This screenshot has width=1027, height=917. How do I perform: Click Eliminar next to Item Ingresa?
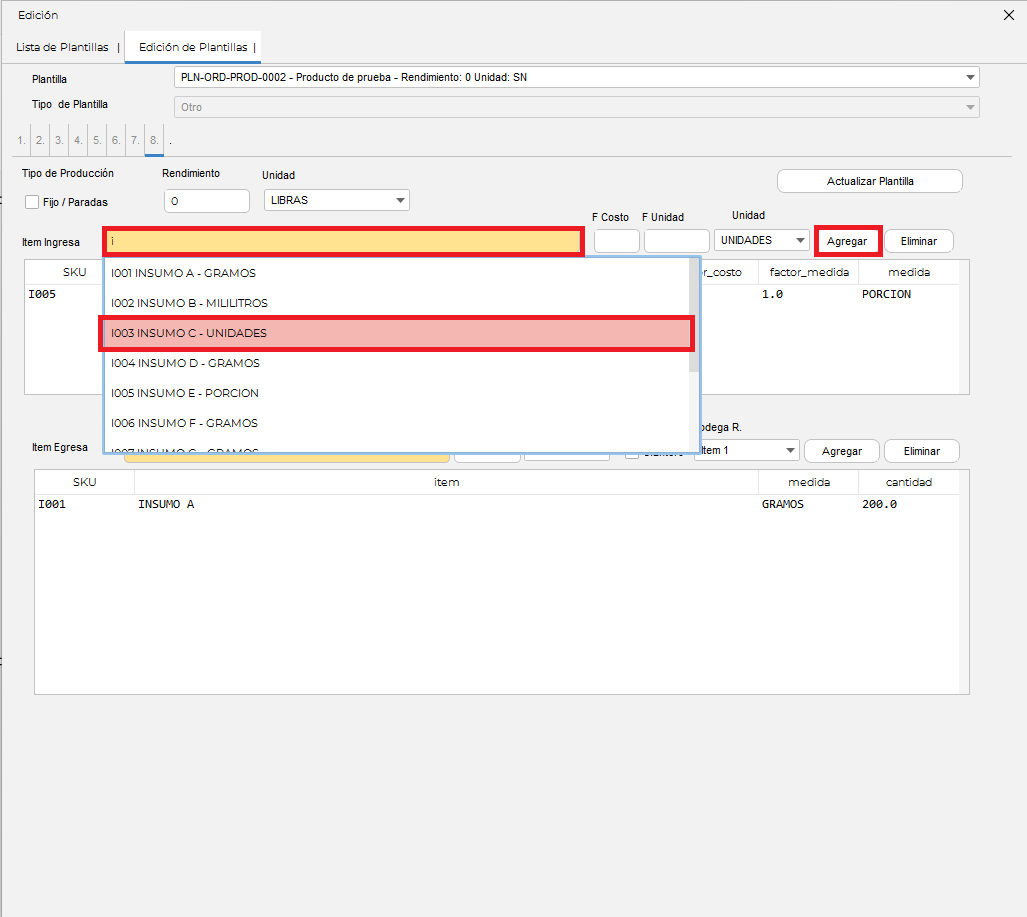click(919, 241)
